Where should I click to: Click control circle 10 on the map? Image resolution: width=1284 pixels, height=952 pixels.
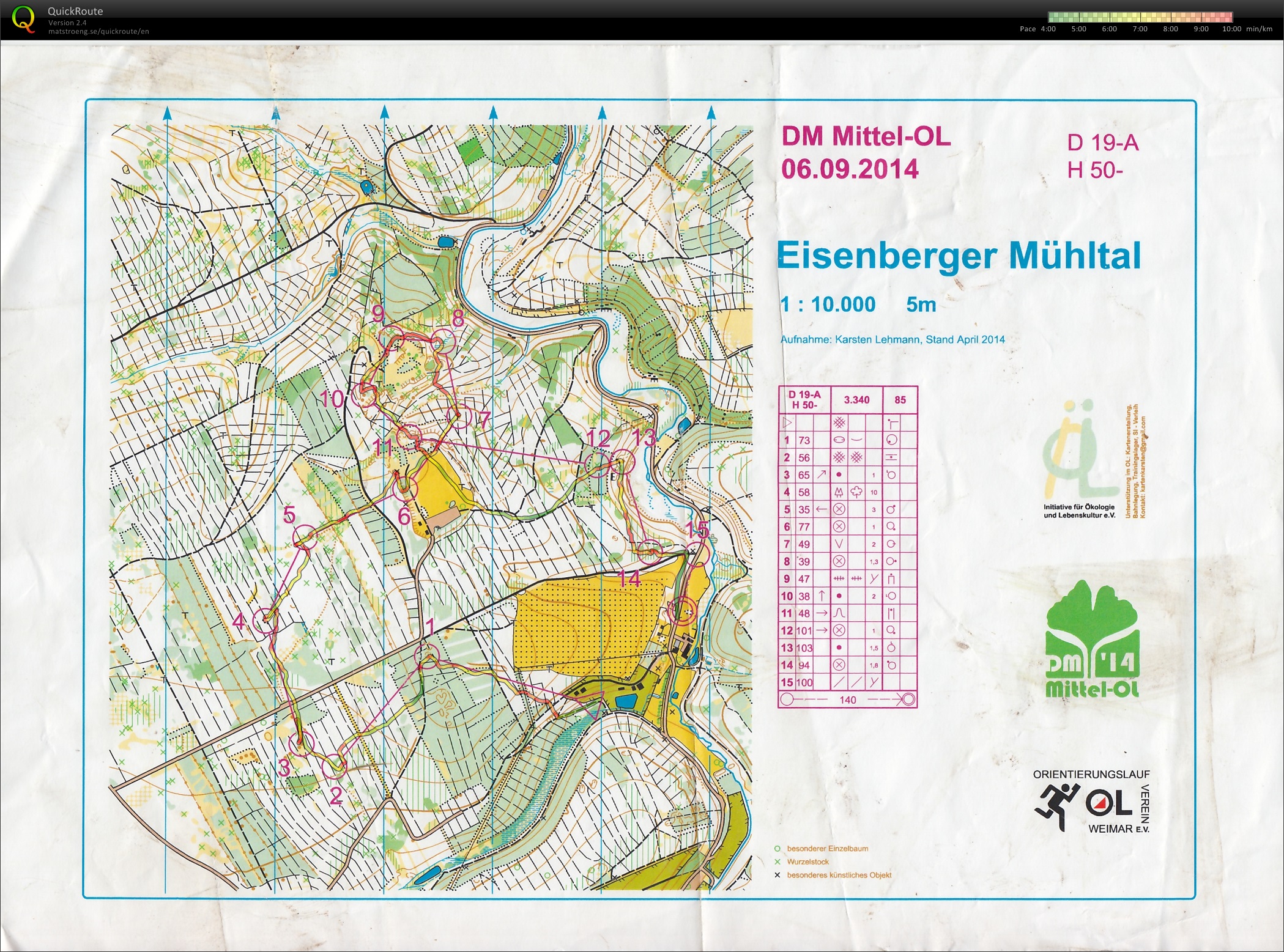pyautogui.click(x=365, y=394)
